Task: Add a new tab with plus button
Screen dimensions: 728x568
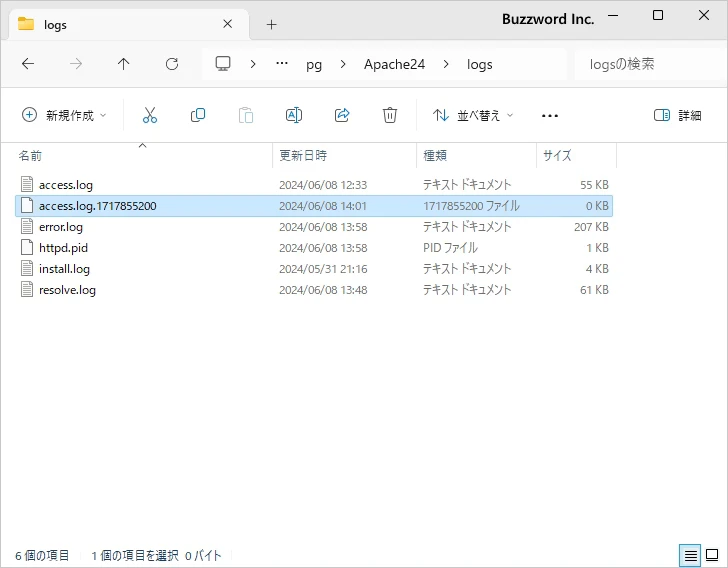Action: pos(271,24)
